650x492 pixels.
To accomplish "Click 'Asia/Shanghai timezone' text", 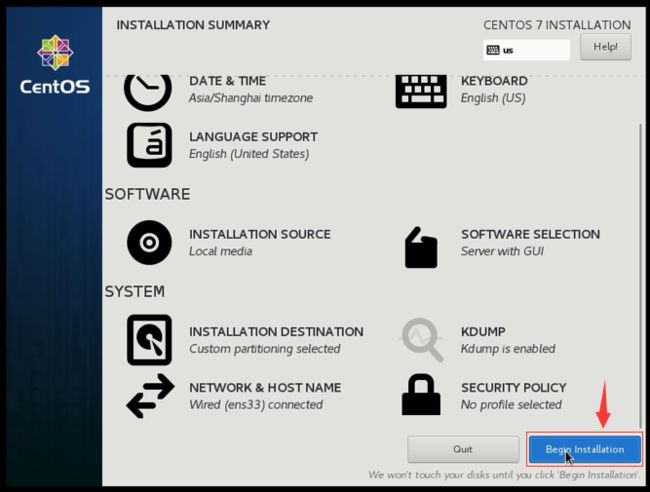I will coord(251,98).
